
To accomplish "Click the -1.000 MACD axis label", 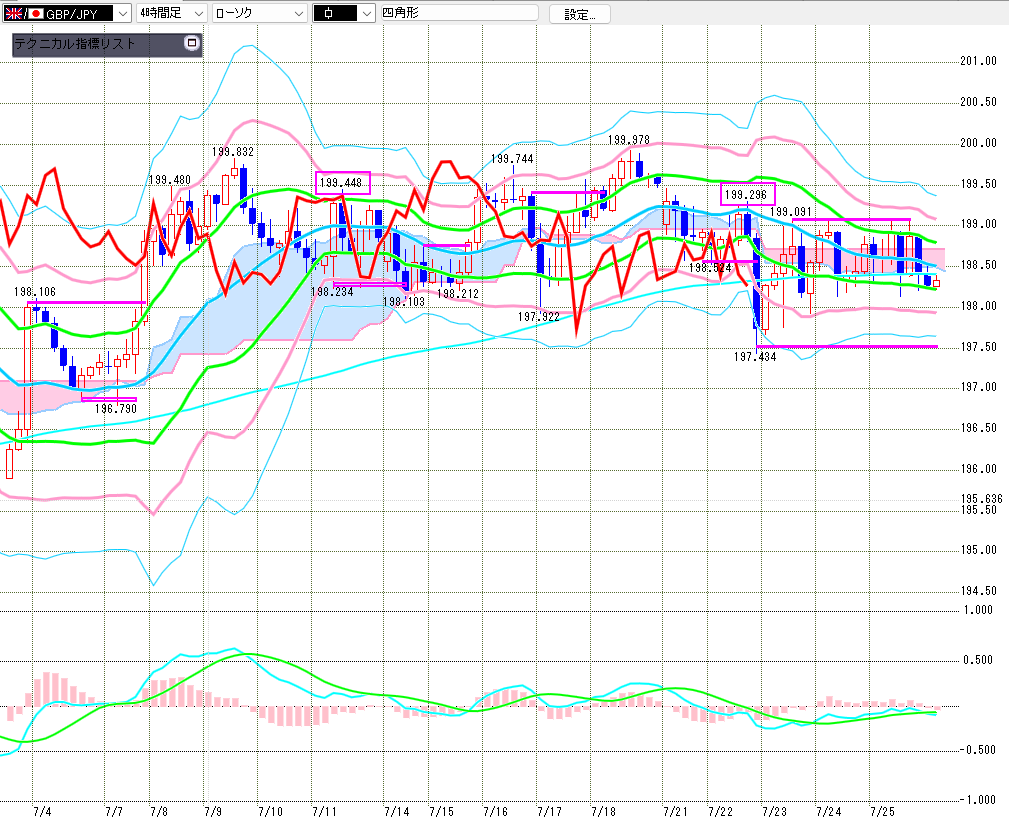I will [x=977, y=800].
